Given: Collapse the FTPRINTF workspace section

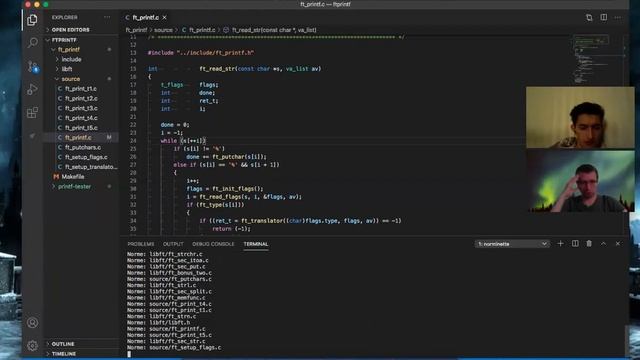Looking at the screenshot, I should pyautogui.click(x=64, y=40).
